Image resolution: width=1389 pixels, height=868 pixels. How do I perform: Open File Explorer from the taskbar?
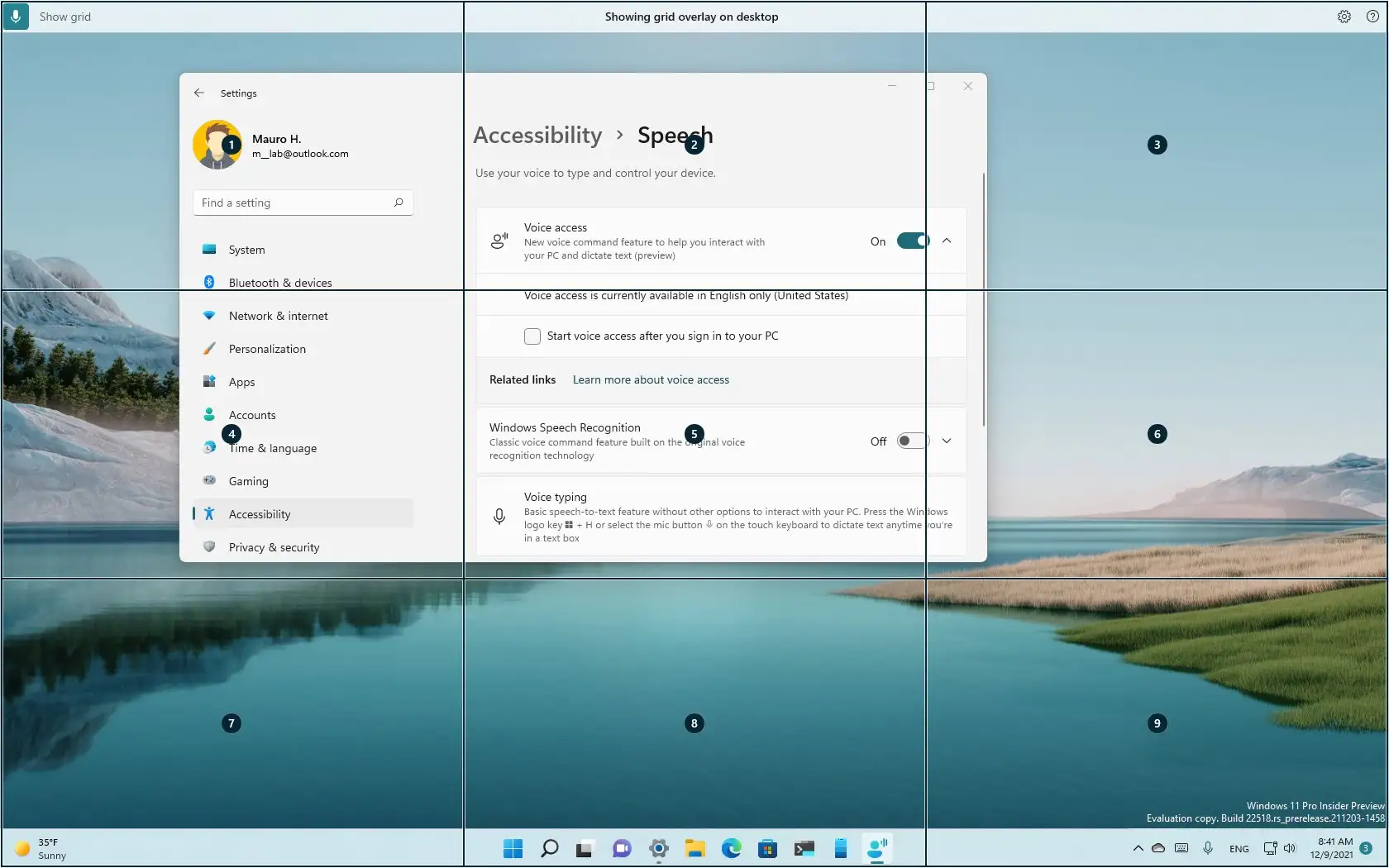(694, 848)
